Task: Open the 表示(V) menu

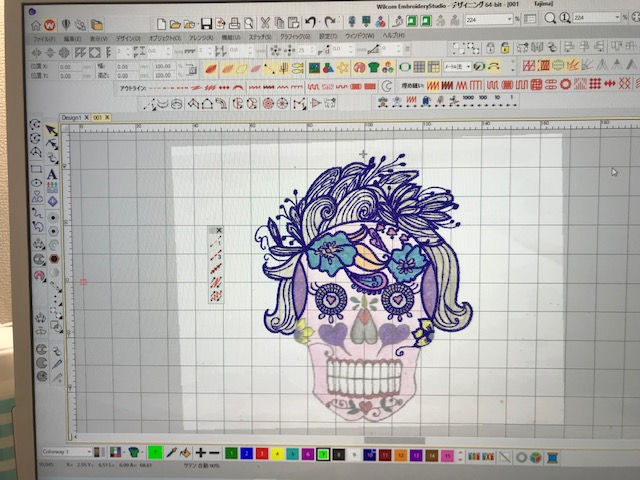Action: point(98,38)
